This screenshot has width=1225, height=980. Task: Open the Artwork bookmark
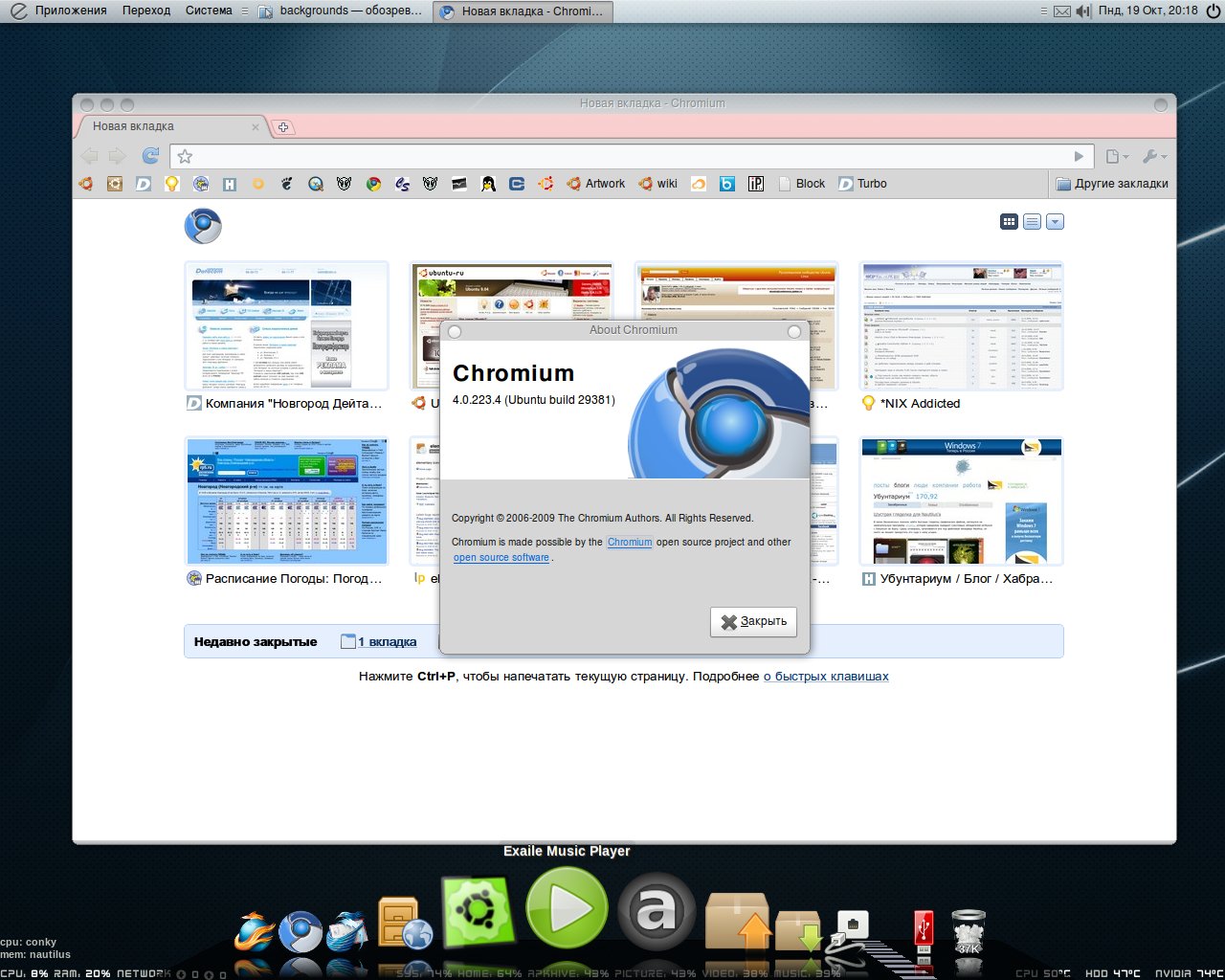(x=595, y=184)
